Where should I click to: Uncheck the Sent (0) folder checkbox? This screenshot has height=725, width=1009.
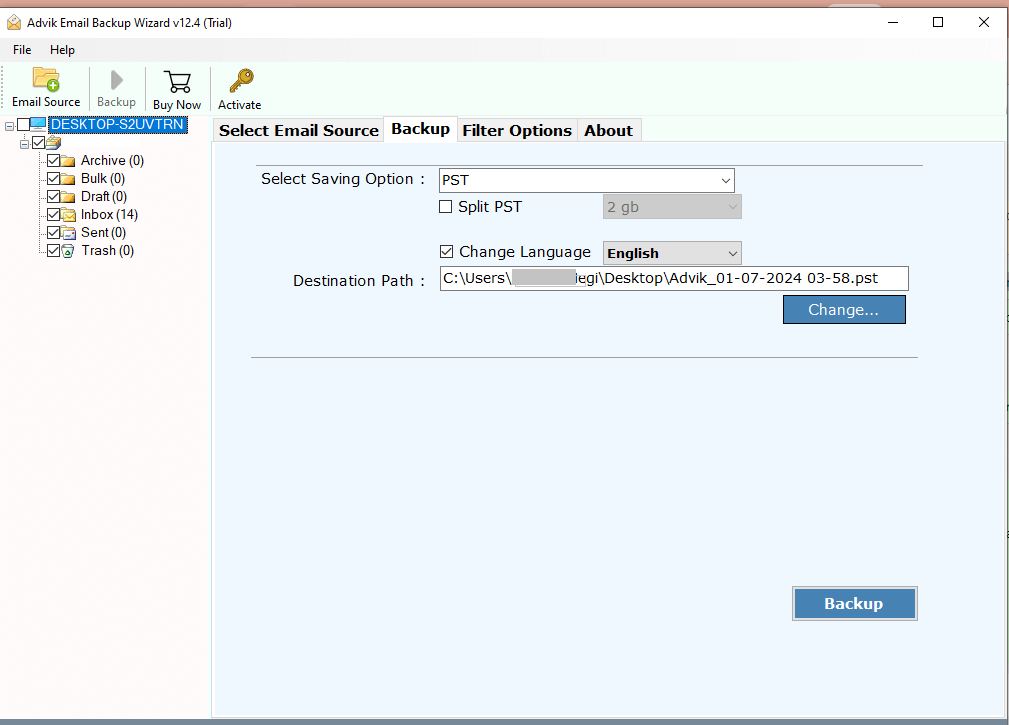(53, 232)
